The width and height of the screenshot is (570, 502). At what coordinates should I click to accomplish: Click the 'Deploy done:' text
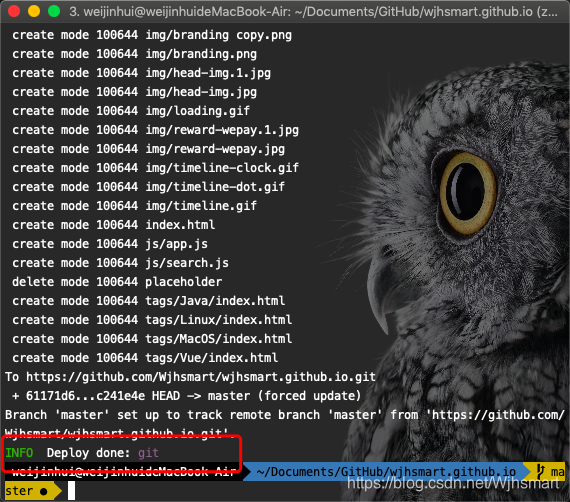[88, 453]
